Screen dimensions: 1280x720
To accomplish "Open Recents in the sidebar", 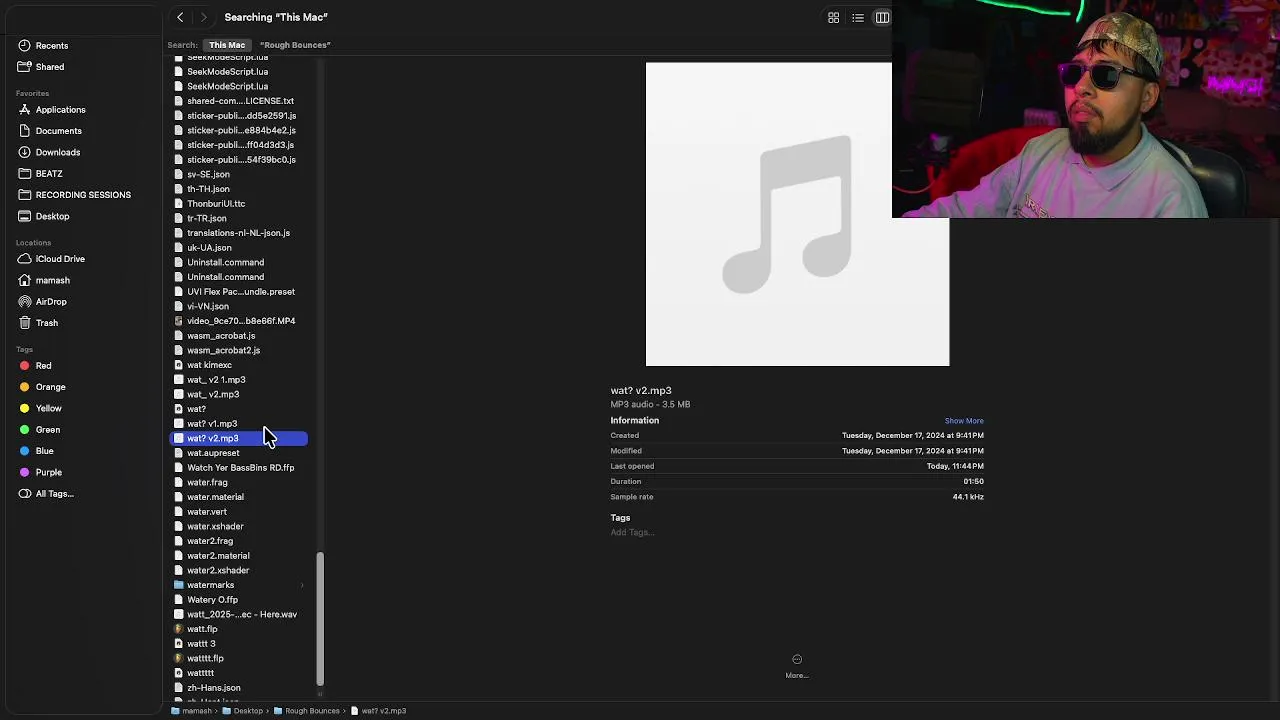I will click(52, 46).
